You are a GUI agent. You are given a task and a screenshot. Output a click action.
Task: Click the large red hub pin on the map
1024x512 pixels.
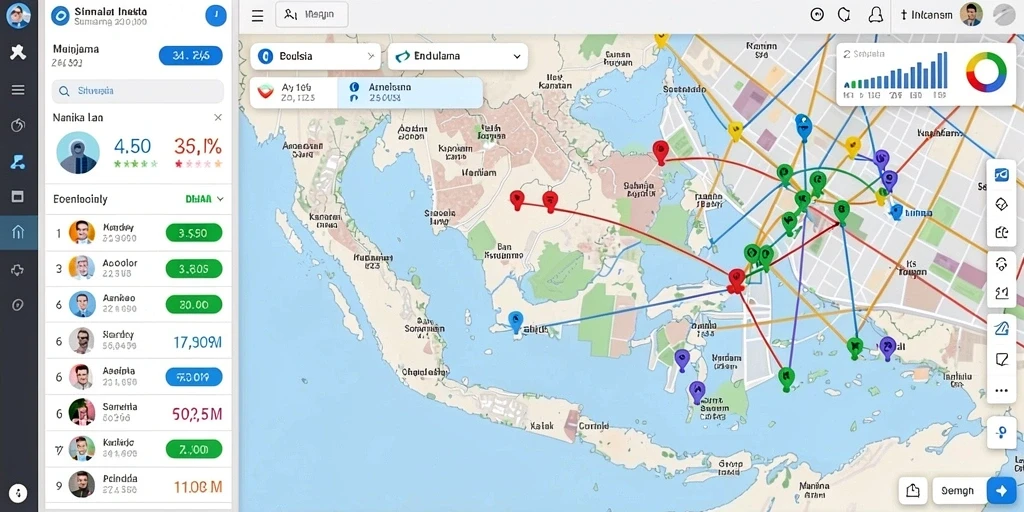737,280
